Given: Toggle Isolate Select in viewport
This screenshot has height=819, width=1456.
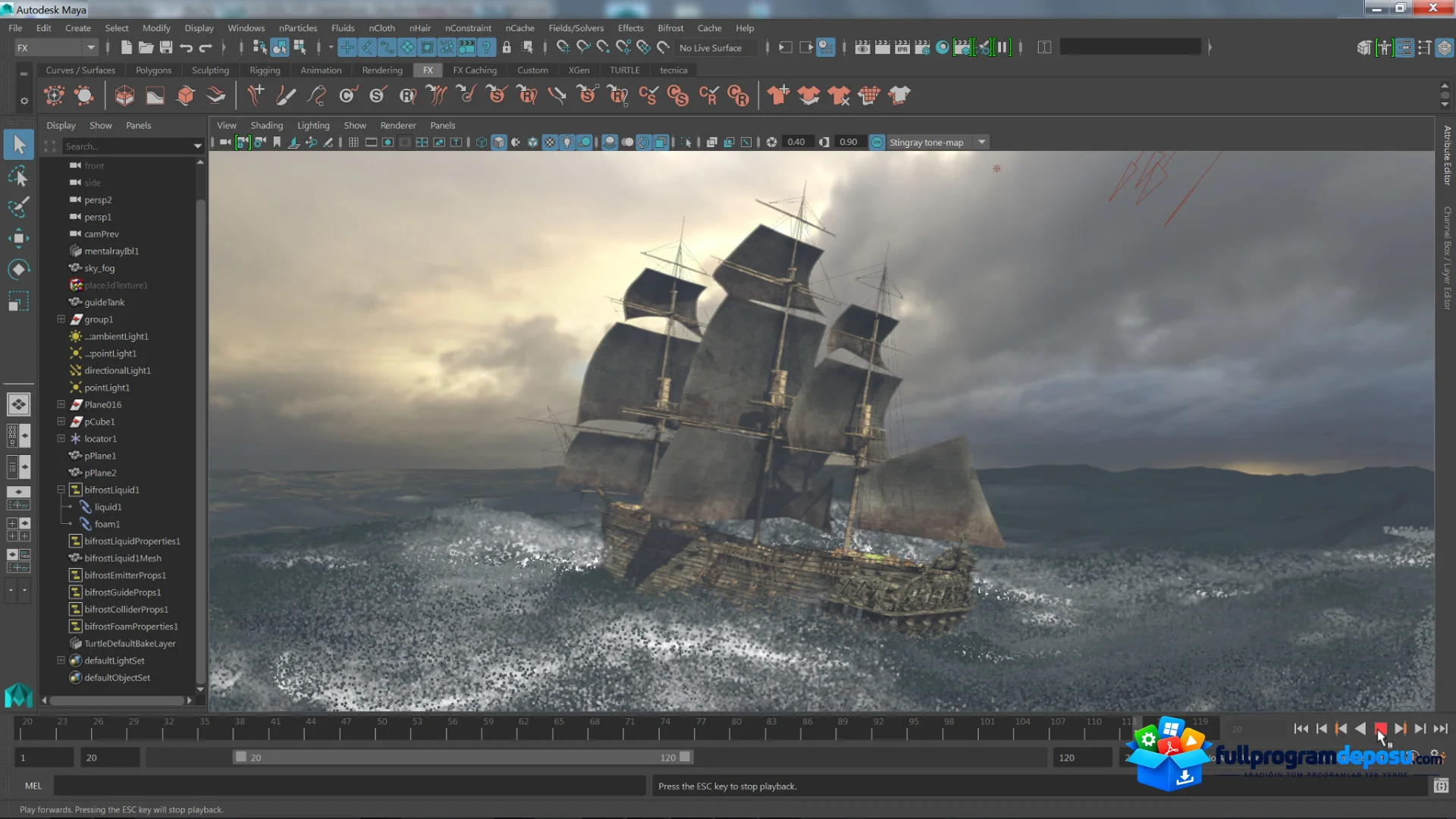Looking at the screenshot, I should click(x=686, y=142).
